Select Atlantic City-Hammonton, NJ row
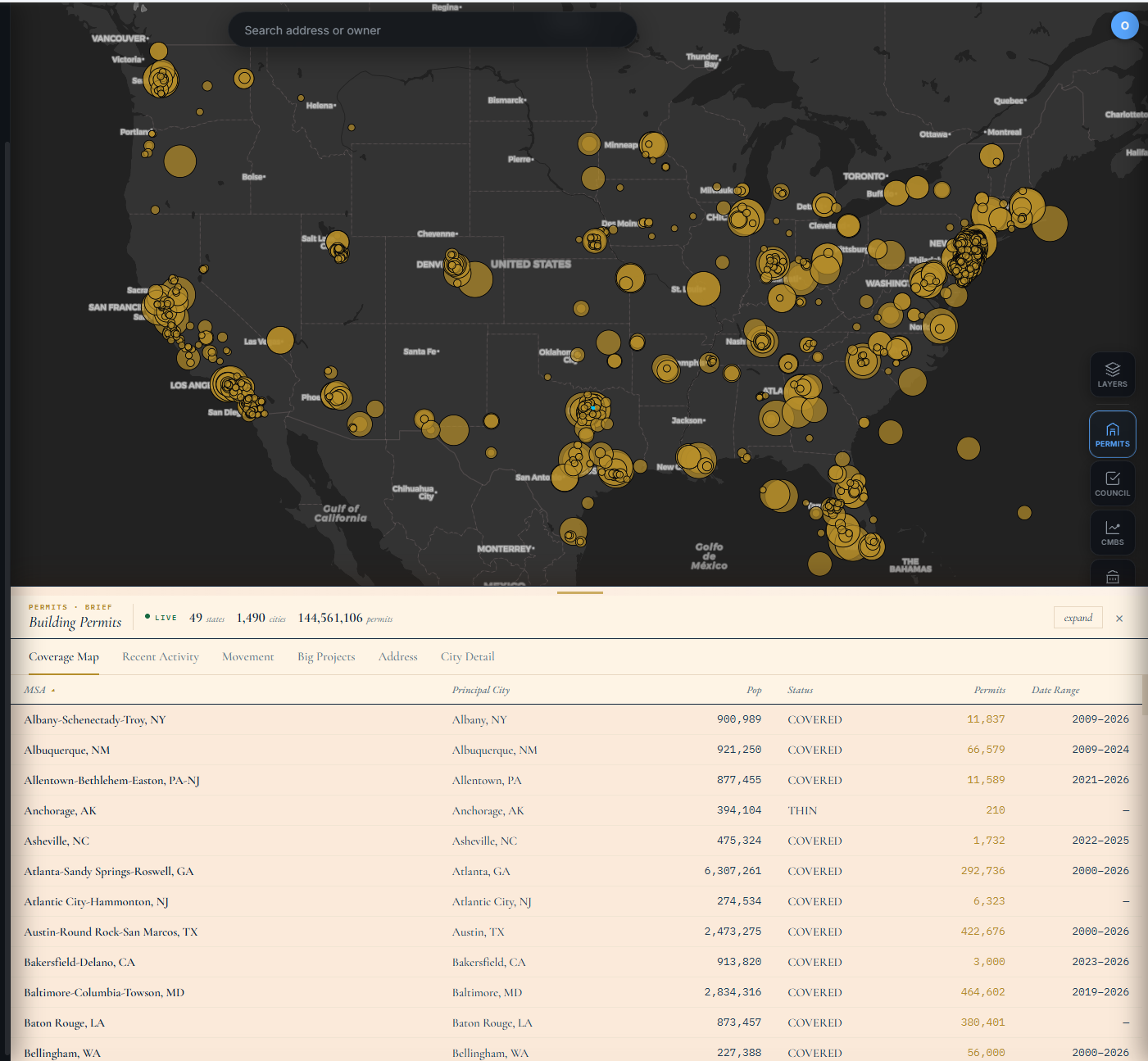The width and height of the screenshot is (1148, 1061). coord(576,901)
